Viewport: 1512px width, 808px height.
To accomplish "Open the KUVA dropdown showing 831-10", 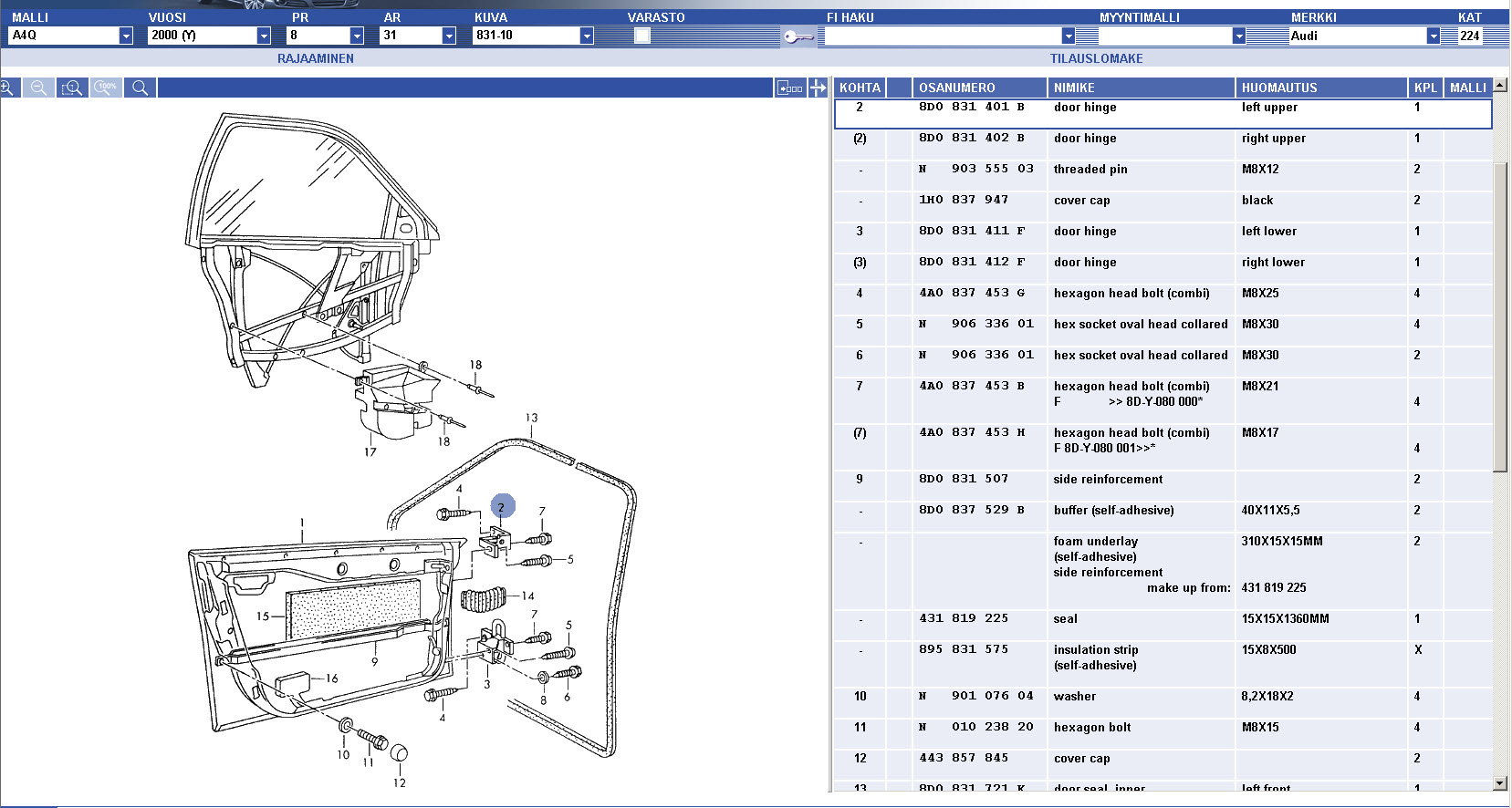I will pos(587,36).
